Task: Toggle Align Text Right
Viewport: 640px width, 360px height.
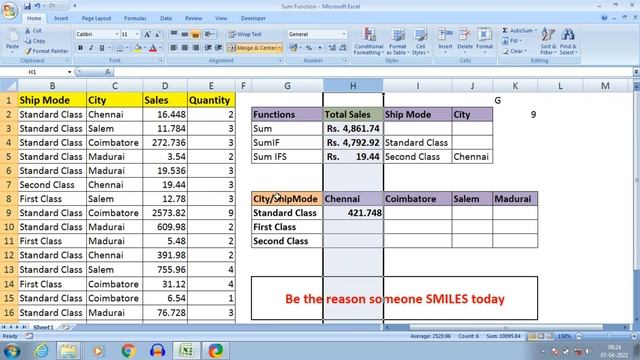Action: 195,48
